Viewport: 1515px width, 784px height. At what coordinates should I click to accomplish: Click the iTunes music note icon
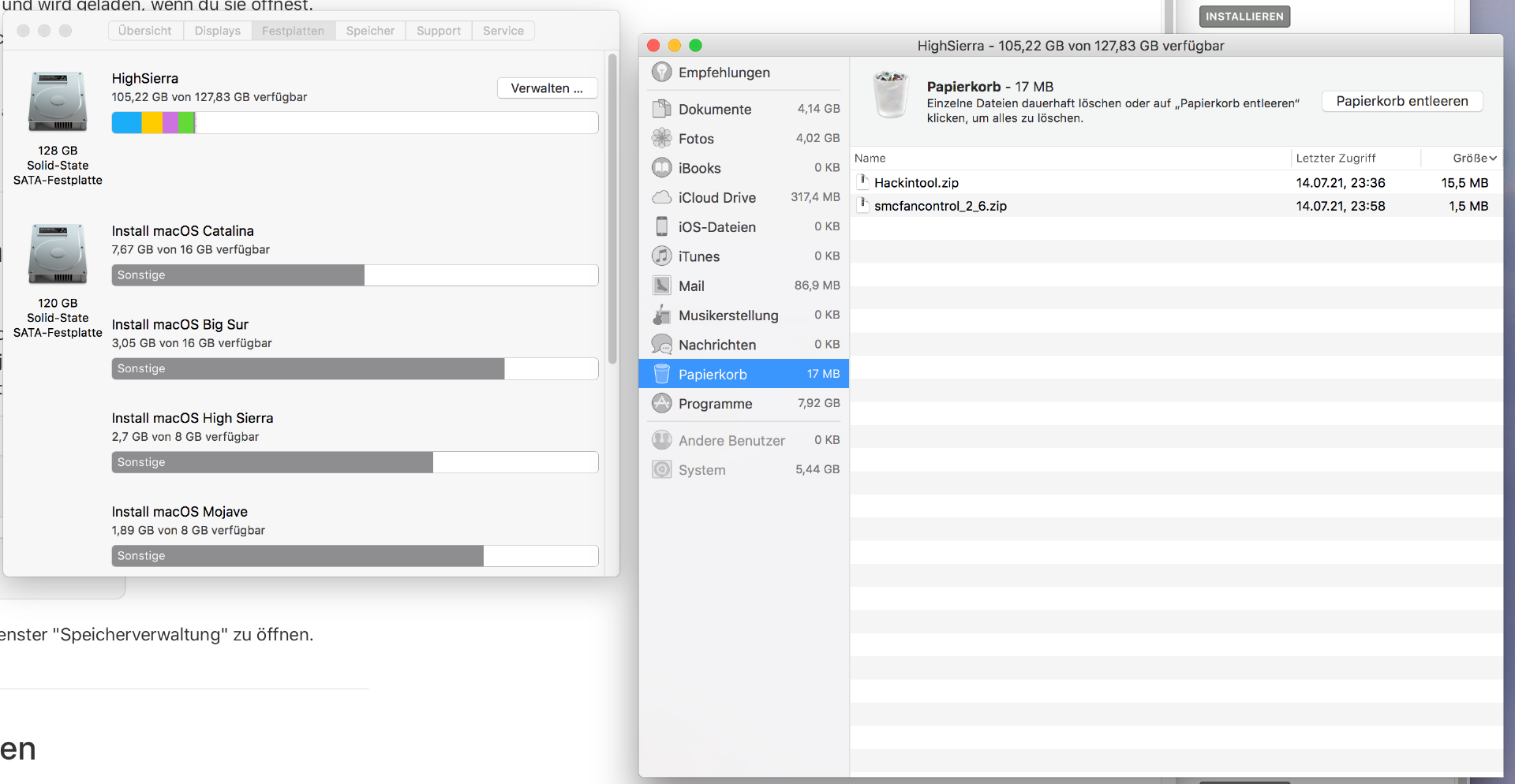click(662, 256)
